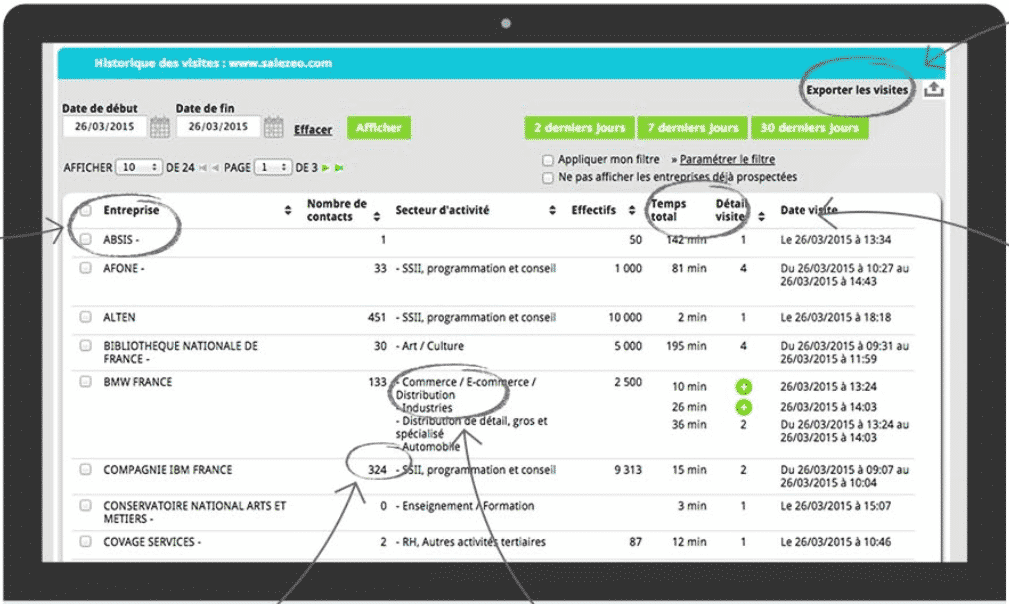Click the export upload icon
This screenshot has height=604, width=1009.
934,89
